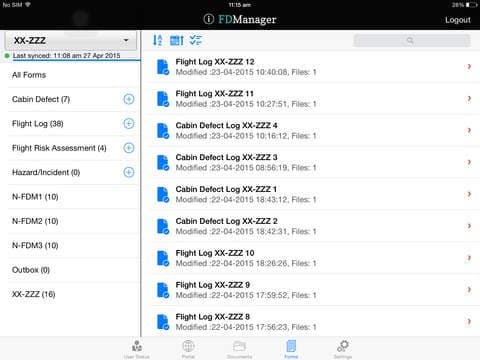Expand Flight Log XX-ZZZ 8 with chevron
The height and width of the screenshot is (360, 480).
pyautogui.click(x=469, y=321)
